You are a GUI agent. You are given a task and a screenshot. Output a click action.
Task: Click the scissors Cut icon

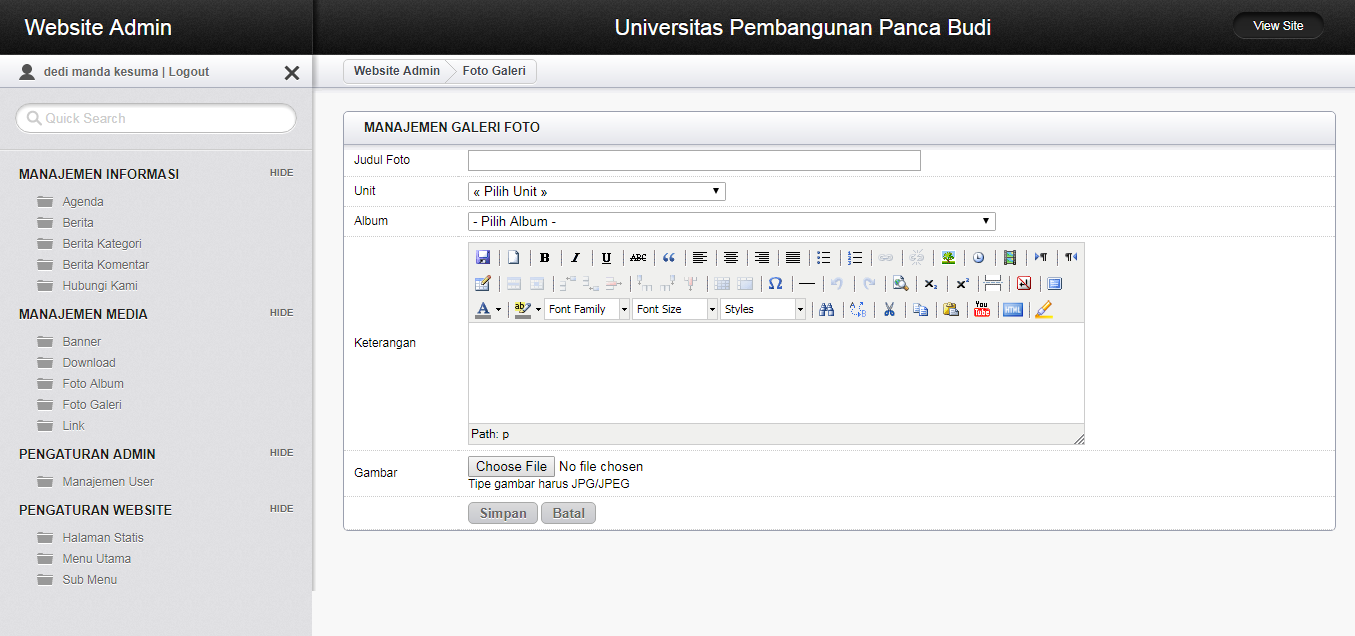(x=888, y=309)
